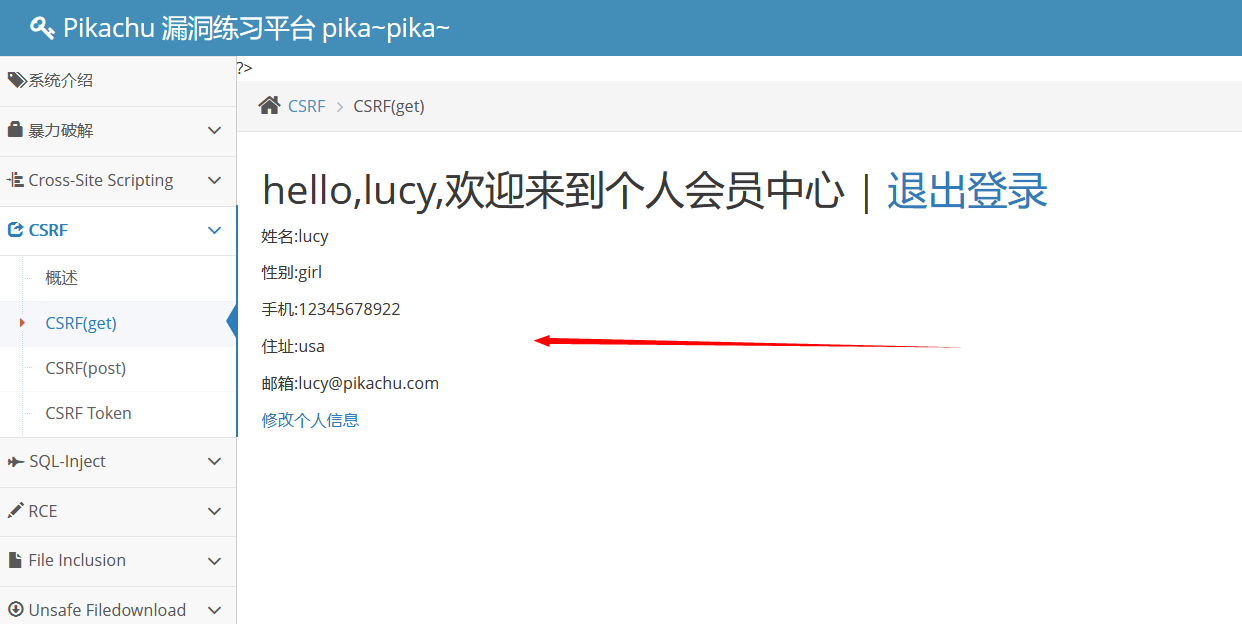Click the RCE pencil icon
Viewport: 1242px width, 624px height.
coord(15,511)
